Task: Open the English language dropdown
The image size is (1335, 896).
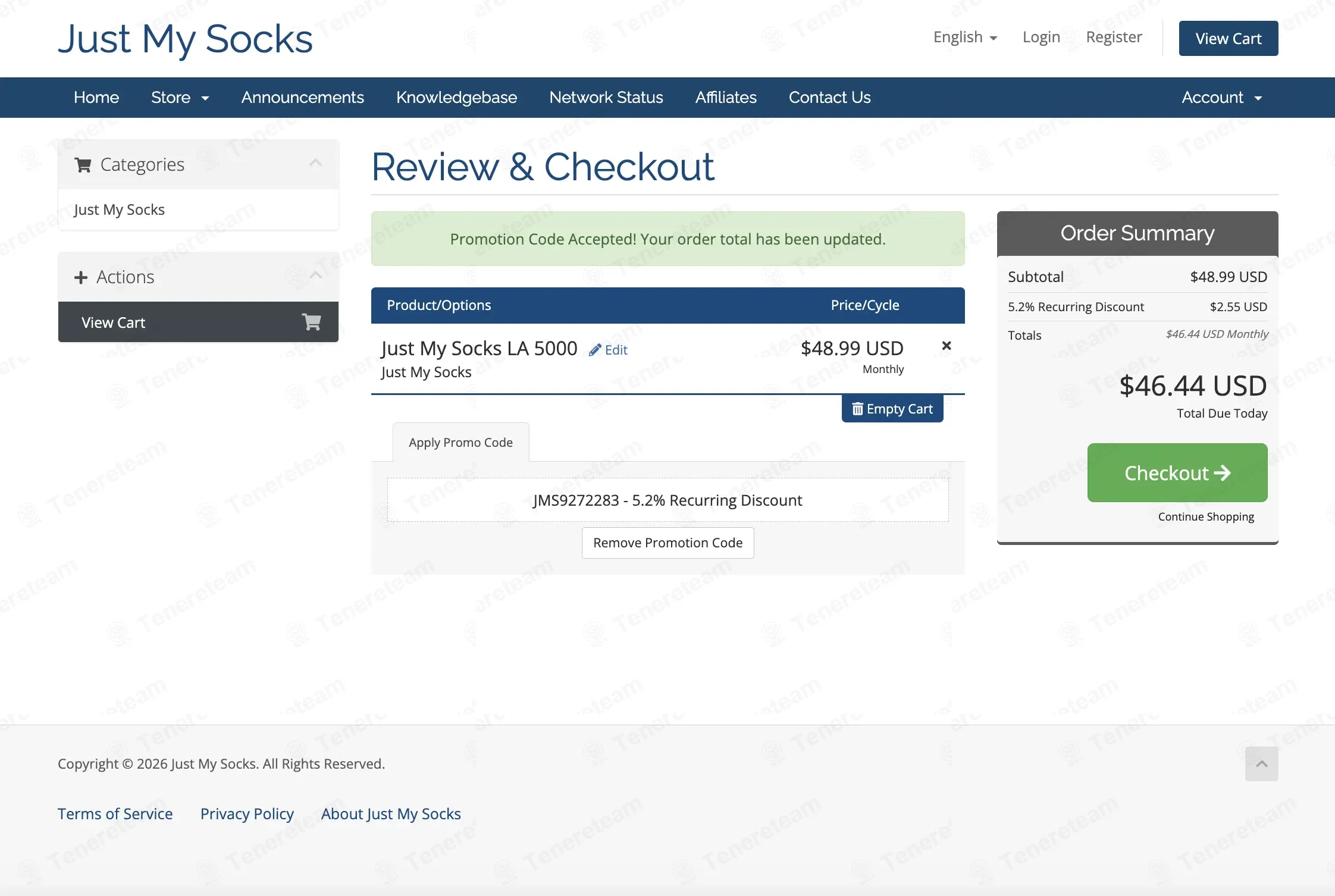Action: pyautogui.click(x=965, y=37)
